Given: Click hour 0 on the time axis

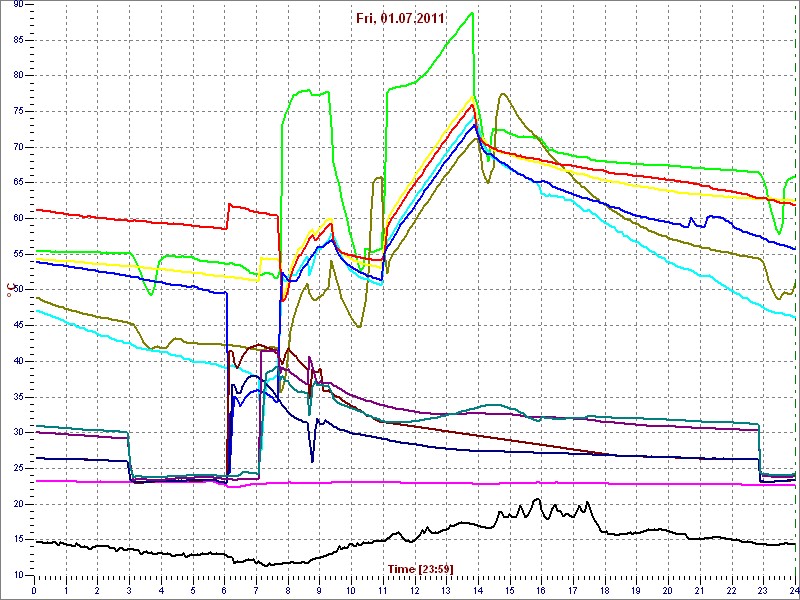Looking at the screenshot, I should pyautogui.click(x=34, y=591).
